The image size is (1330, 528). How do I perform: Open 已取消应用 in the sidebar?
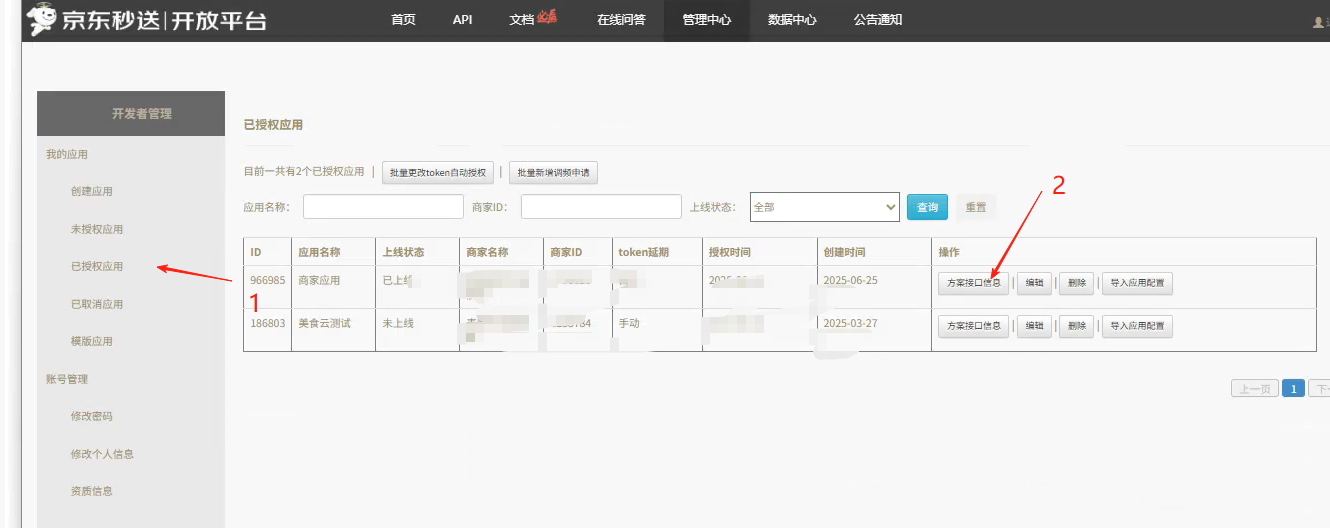click(x=97, y=304)
